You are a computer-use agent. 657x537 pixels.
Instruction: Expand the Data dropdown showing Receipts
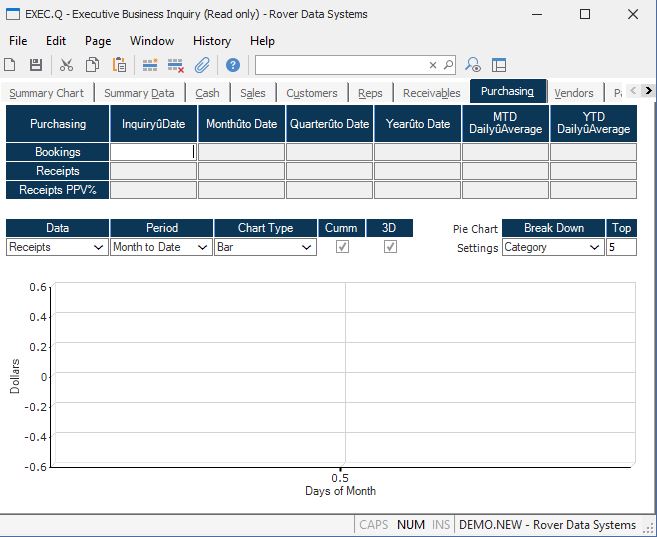coord(98,247)
